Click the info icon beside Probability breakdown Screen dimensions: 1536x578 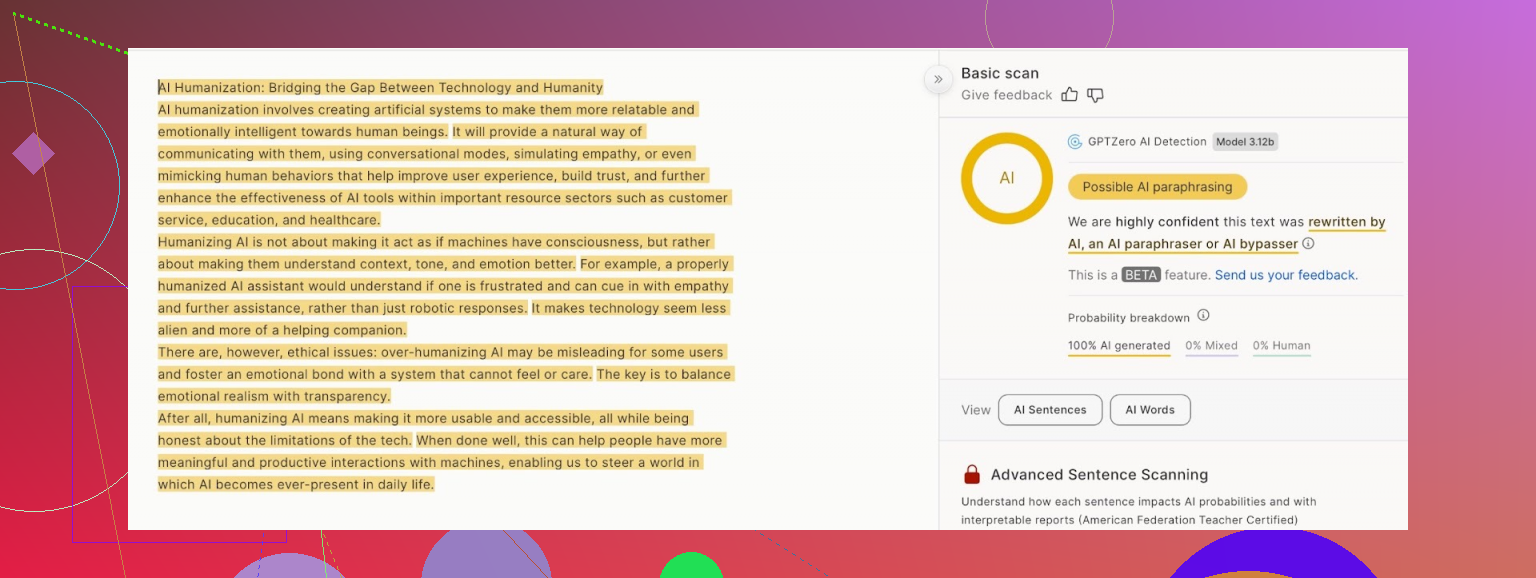1203,316
